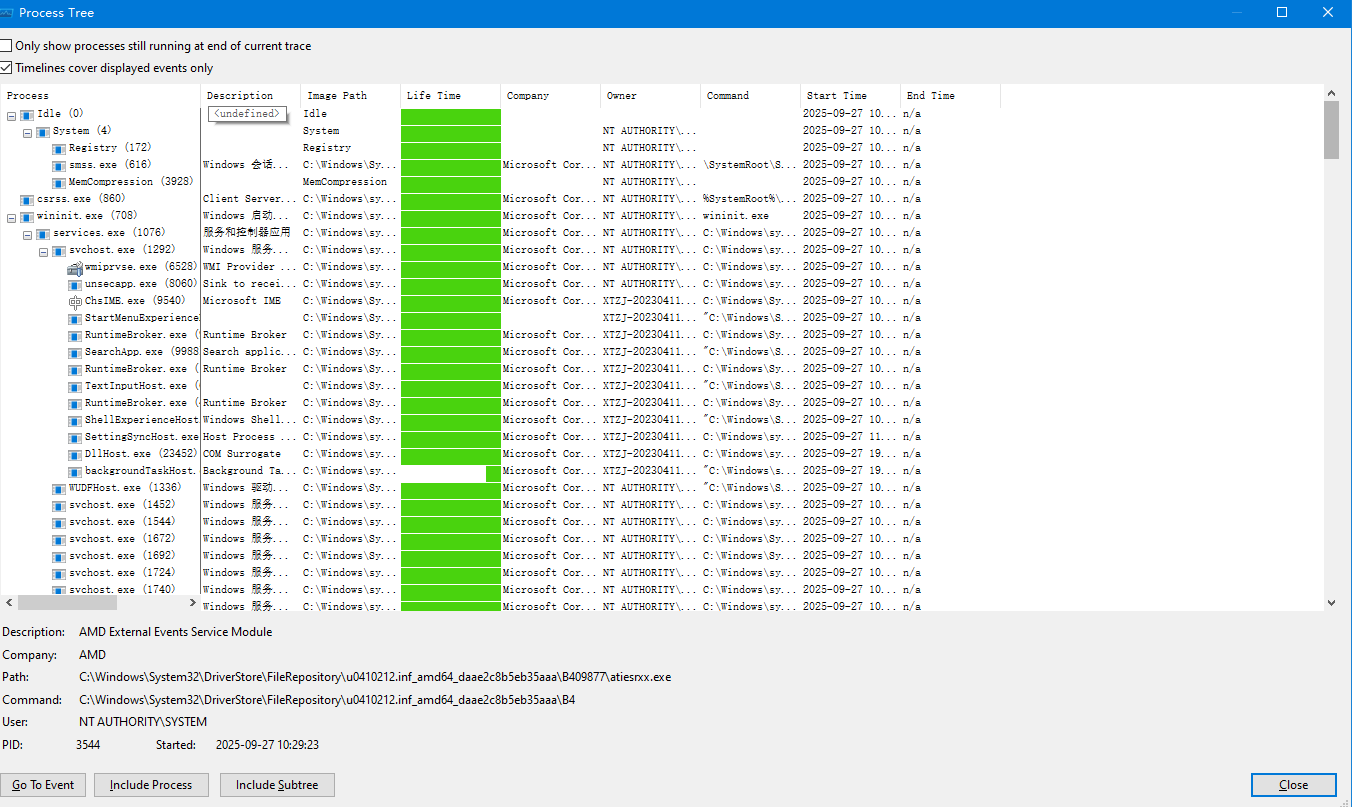
Task: Enable only show processes still running
Action: tap(7, 46)
